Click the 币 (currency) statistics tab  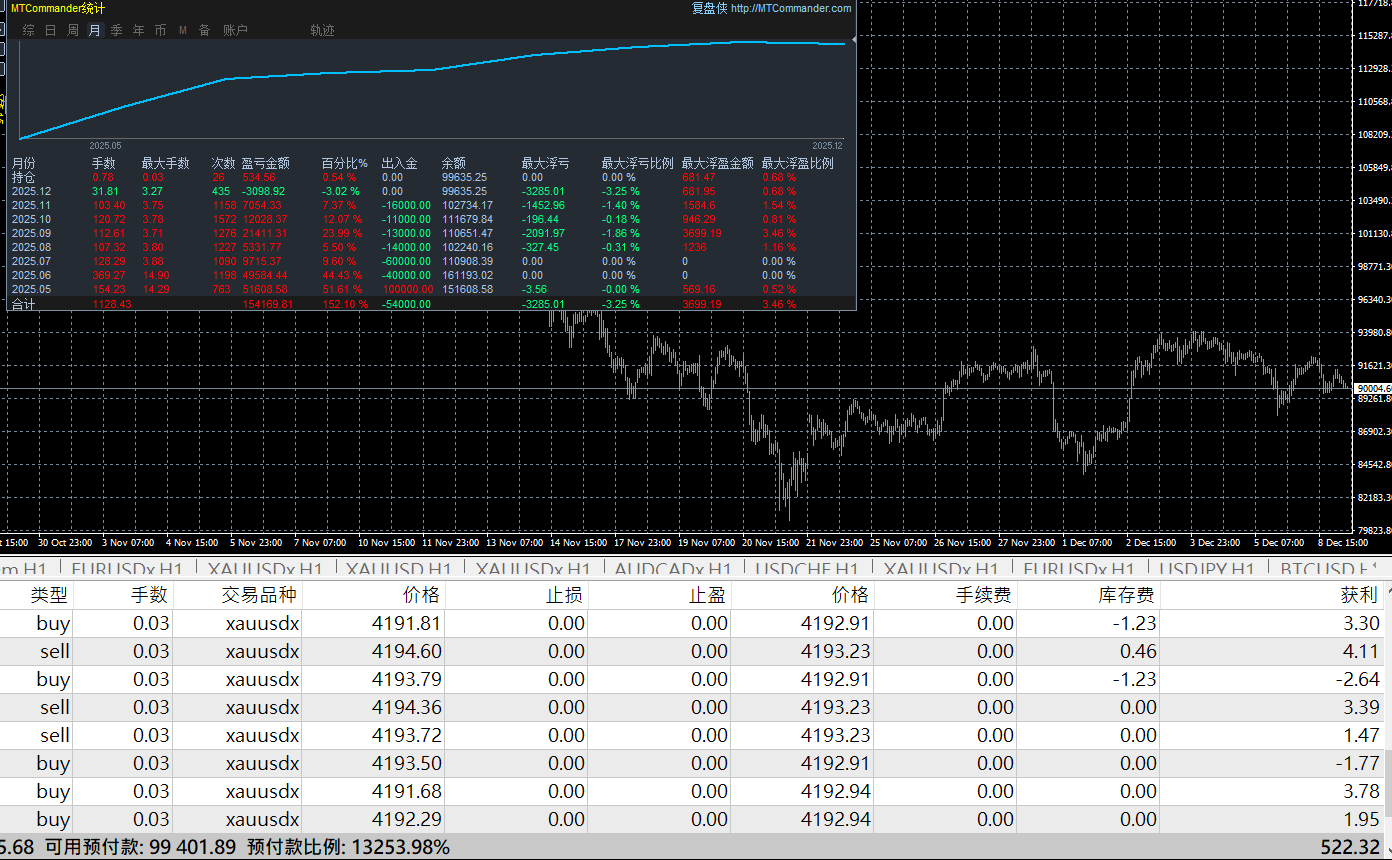[x=160, y=31]
